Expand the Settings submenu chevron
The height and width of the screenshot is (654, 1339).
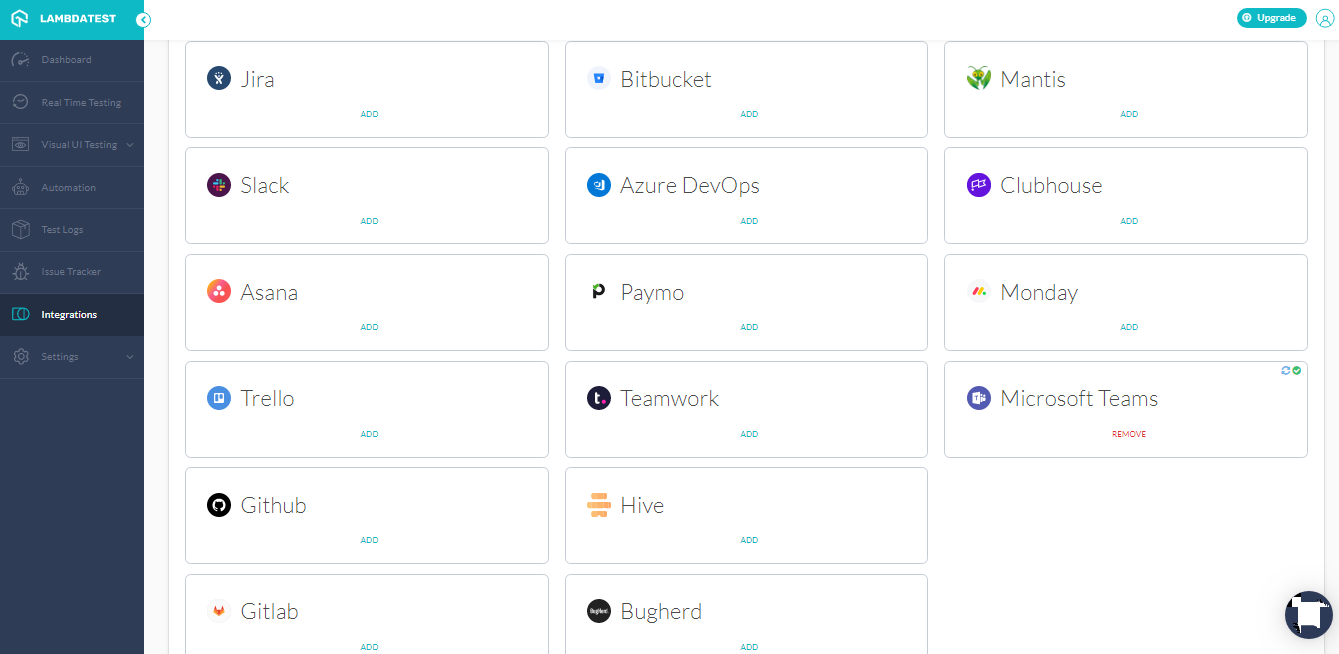click(130, 357)
